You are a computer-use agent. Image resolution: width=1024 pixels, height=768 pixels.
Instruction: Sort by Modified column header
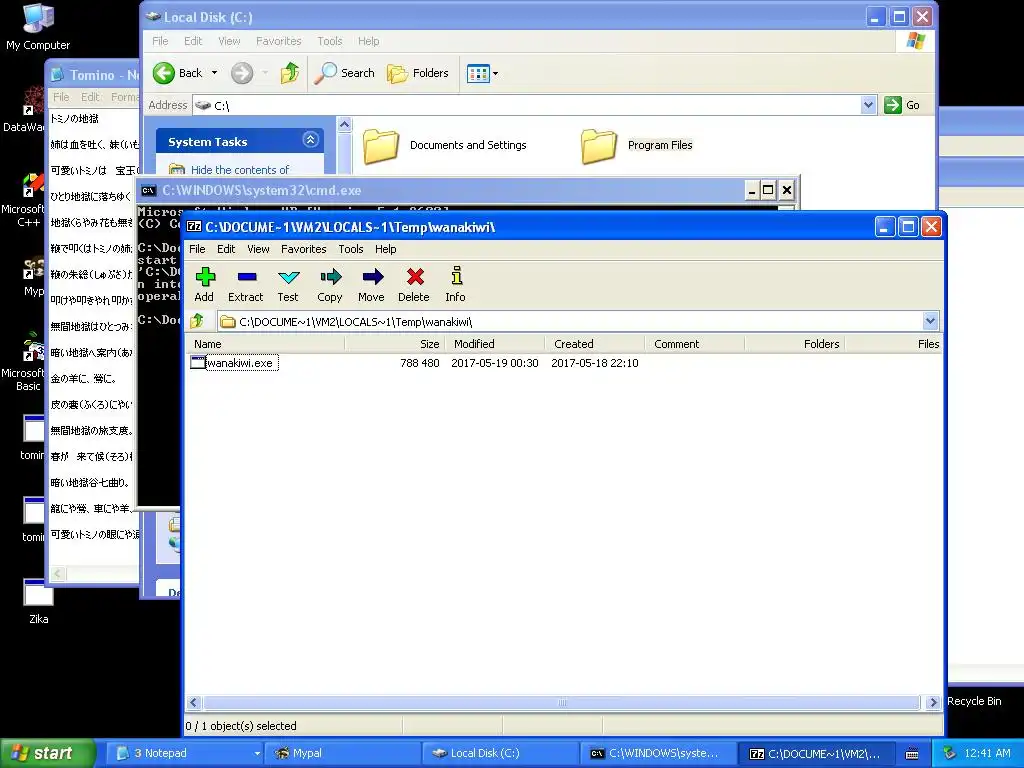[495, 344]
